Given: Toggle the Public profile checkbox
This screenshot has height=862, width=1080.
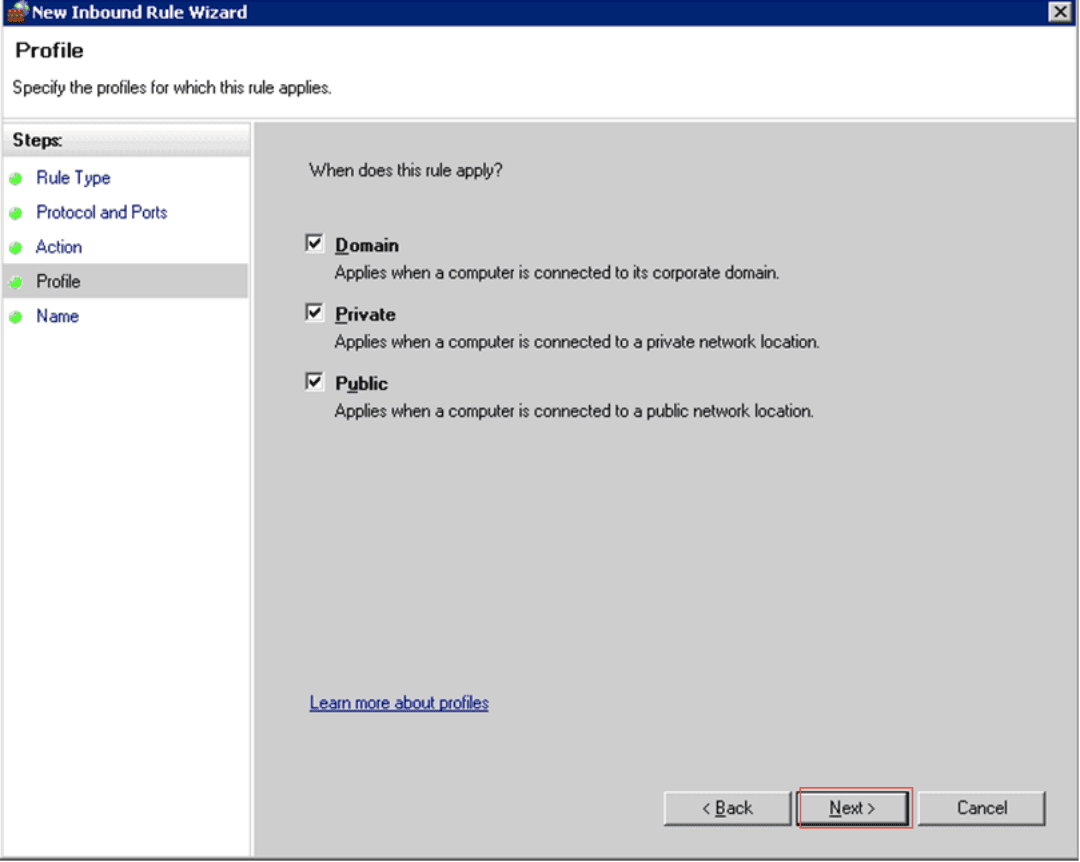Looking at the screenshot, I should pyautogui.click(x=313, y=381).
